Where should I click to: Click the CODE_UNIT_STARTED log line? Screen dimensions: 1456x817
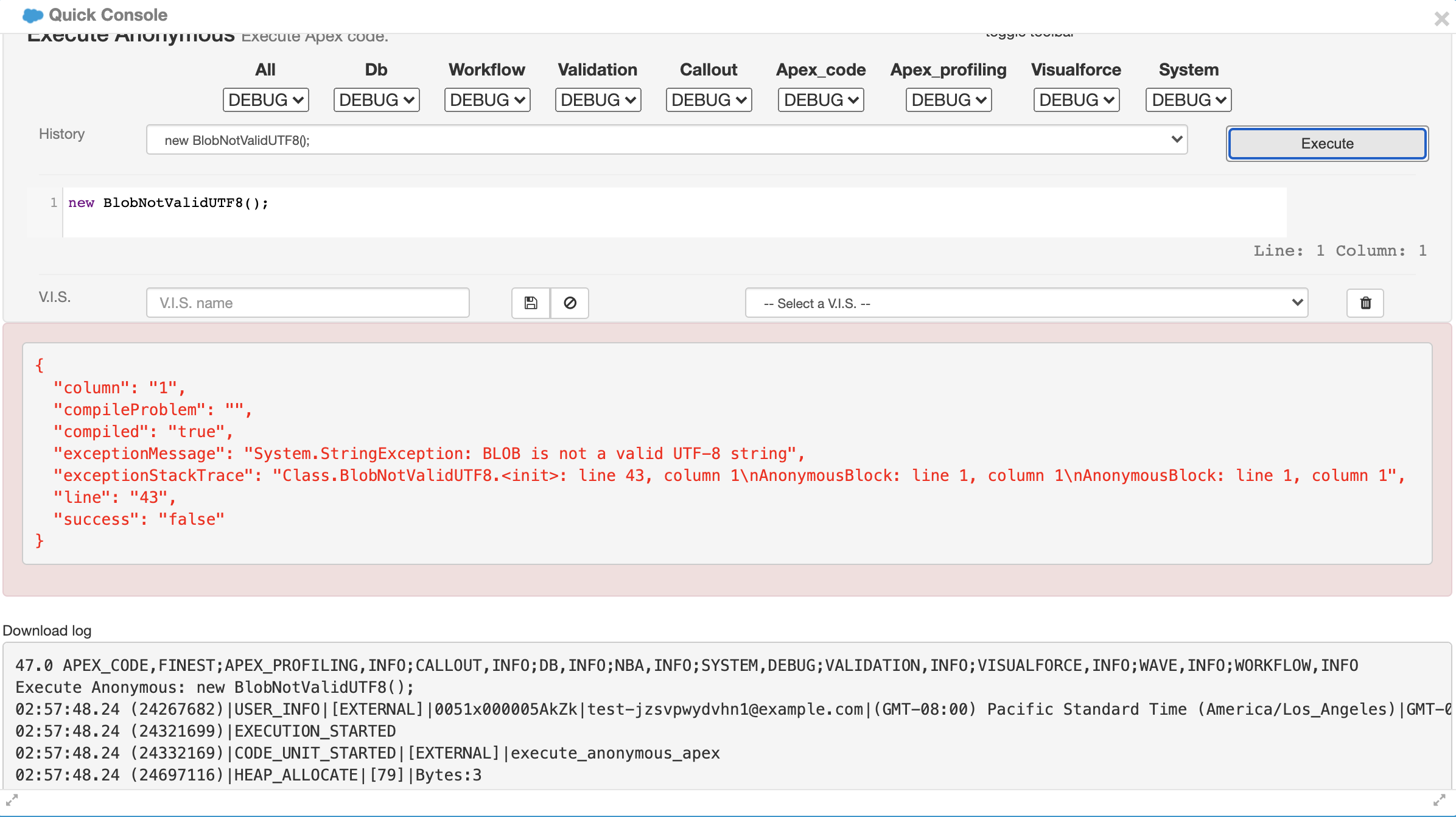pos(368,753)
